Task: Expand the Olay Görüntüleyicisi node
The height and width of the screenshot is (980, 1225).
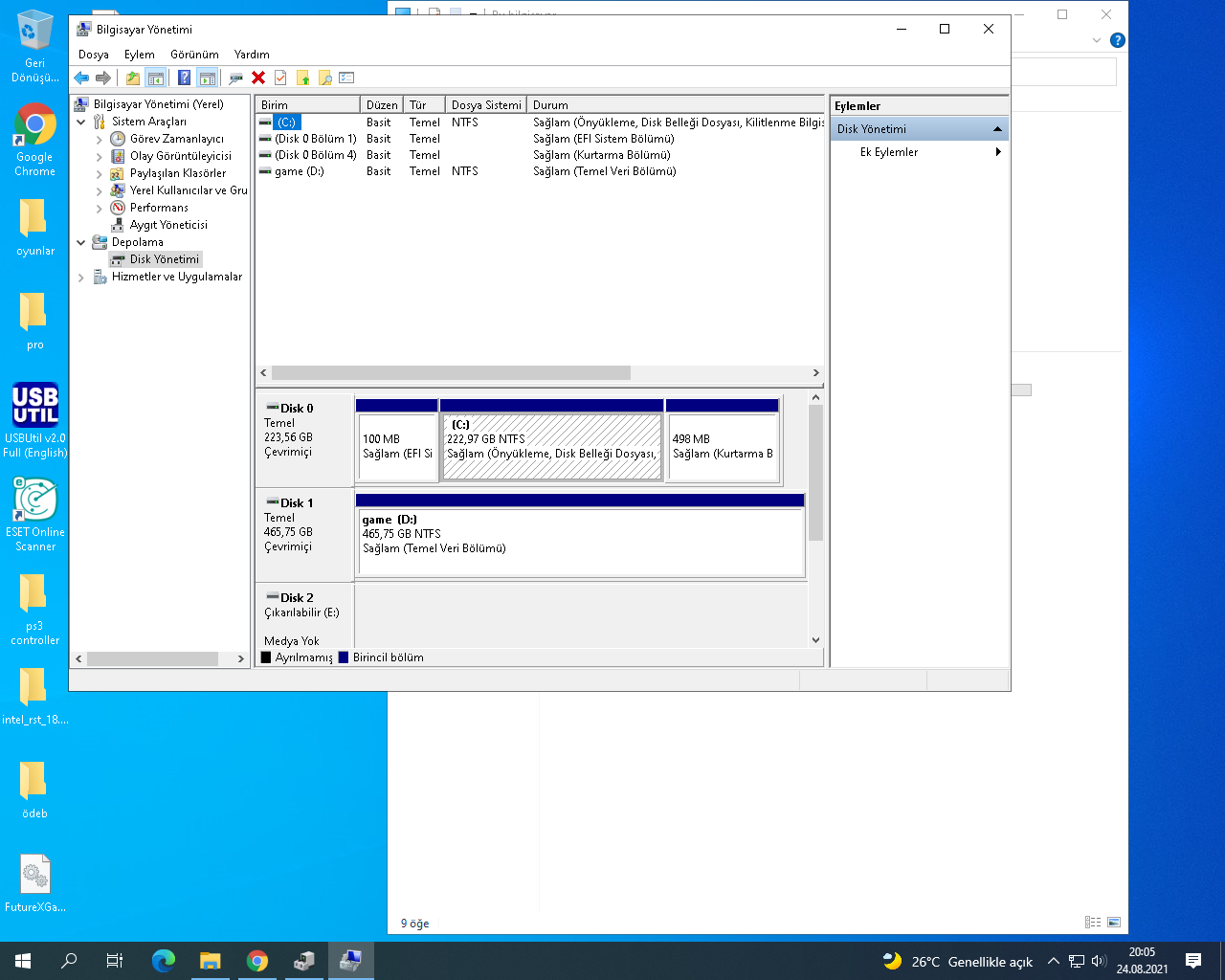Action: [x=100, y=156]
